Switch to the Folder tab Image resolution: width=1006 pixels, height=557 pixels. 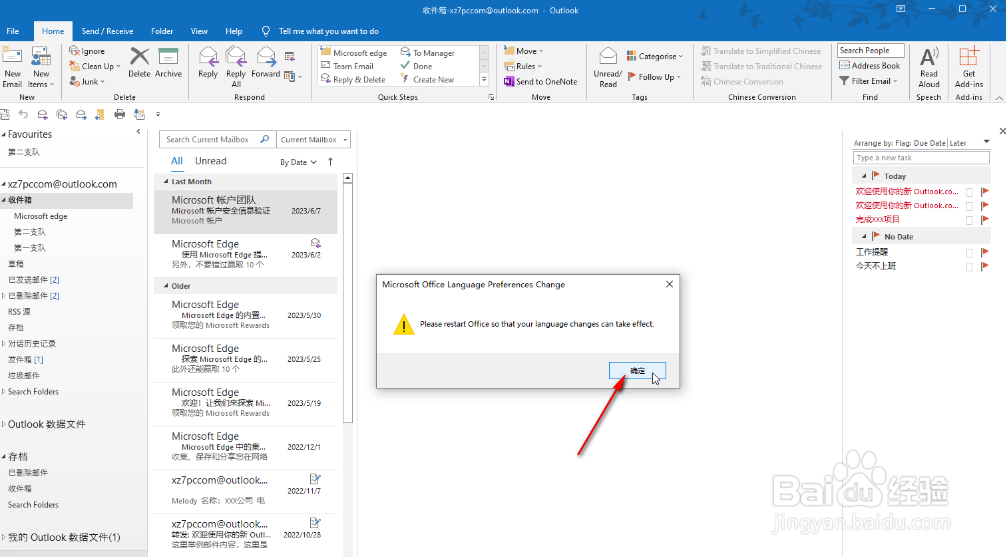[162, 31]
